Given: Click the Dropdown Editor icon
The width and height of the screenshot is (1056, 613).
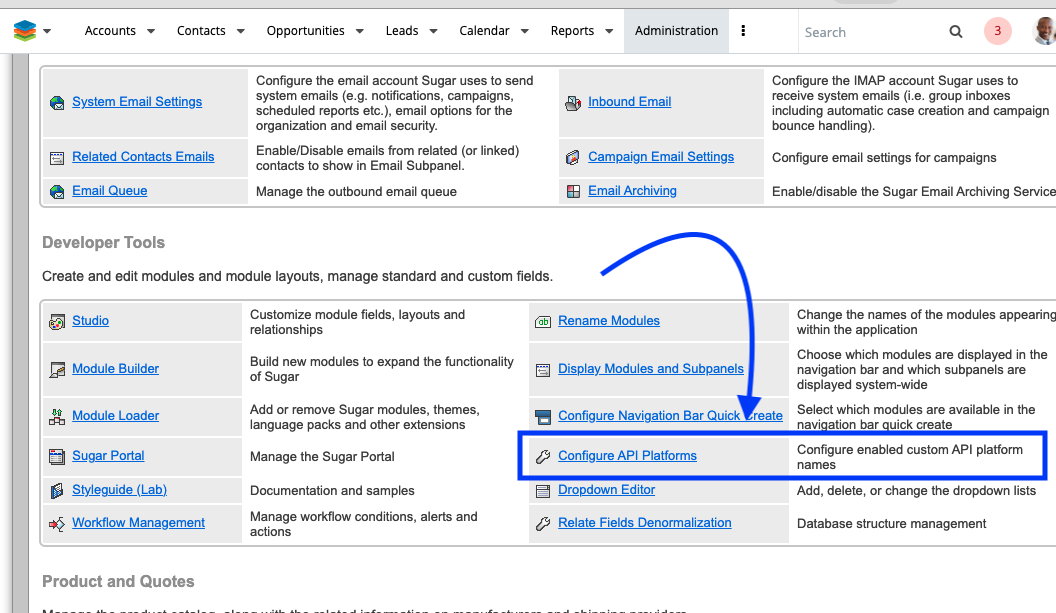Looking at the screenshot, I should (x=543, y=490).
